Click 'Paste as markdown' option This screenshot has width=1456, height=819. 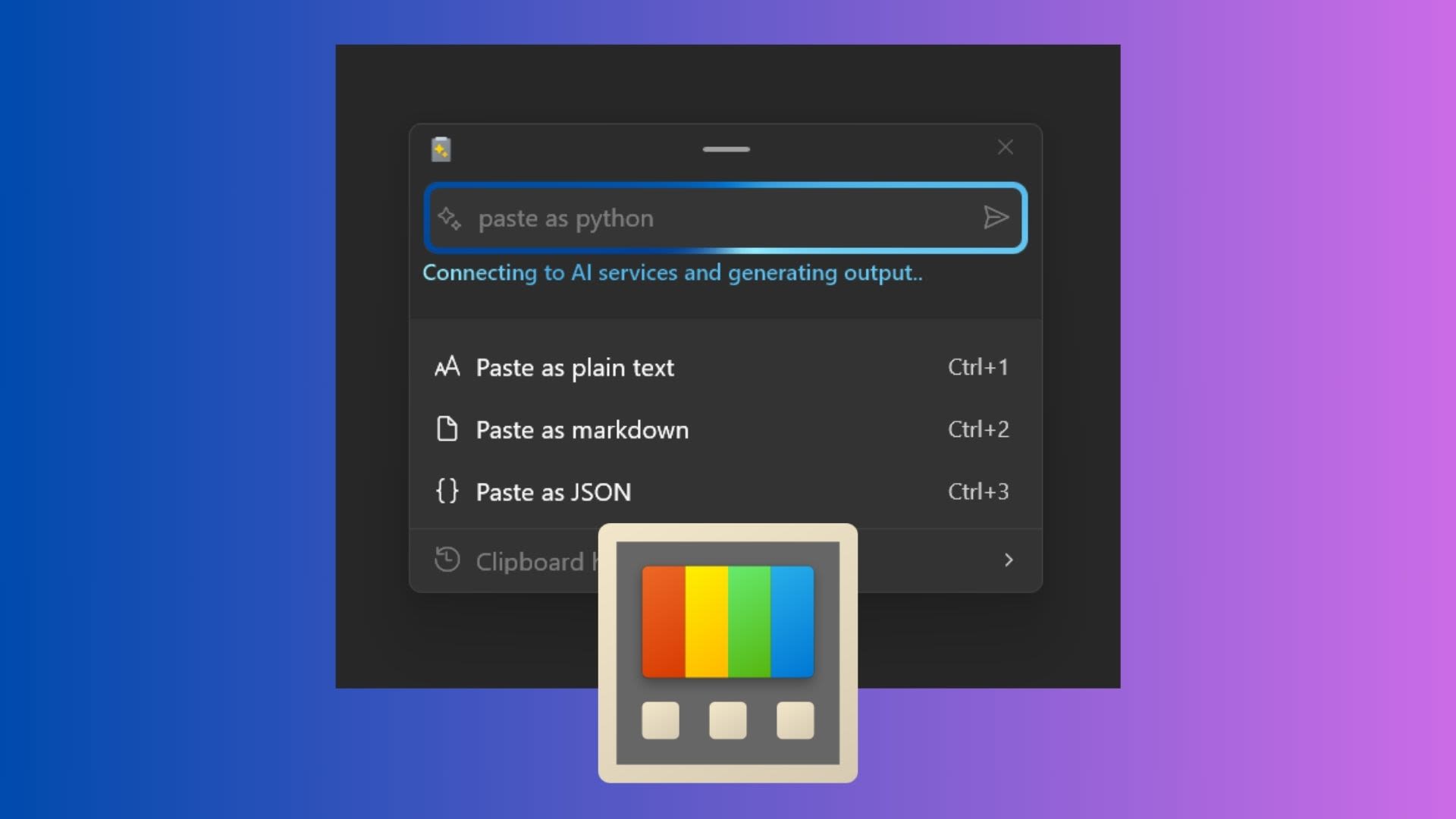click(582, 429)
